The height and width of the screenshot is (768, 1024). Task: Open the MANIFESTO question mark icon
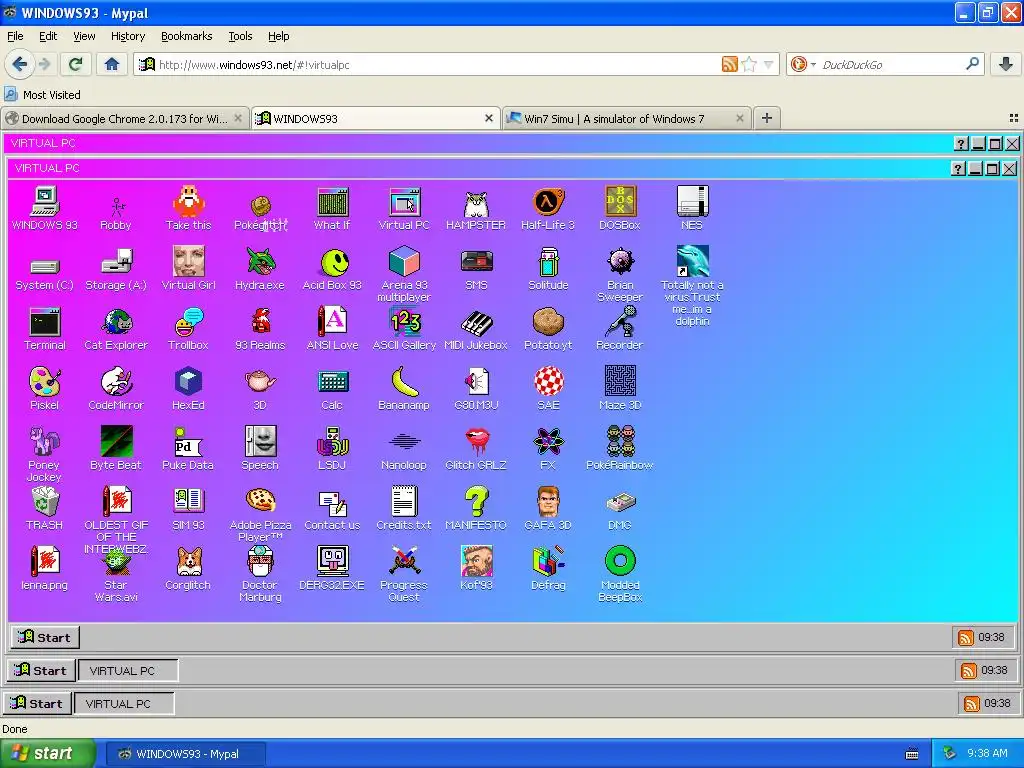click(x=476, y=508)
